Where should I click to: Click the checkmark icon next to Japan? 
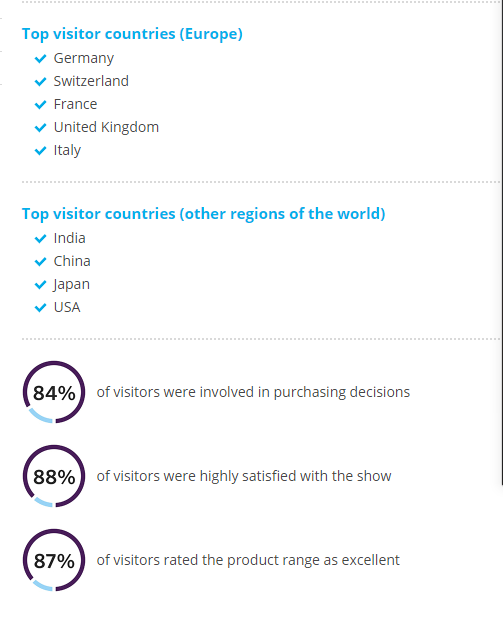[x=41, y=285]
